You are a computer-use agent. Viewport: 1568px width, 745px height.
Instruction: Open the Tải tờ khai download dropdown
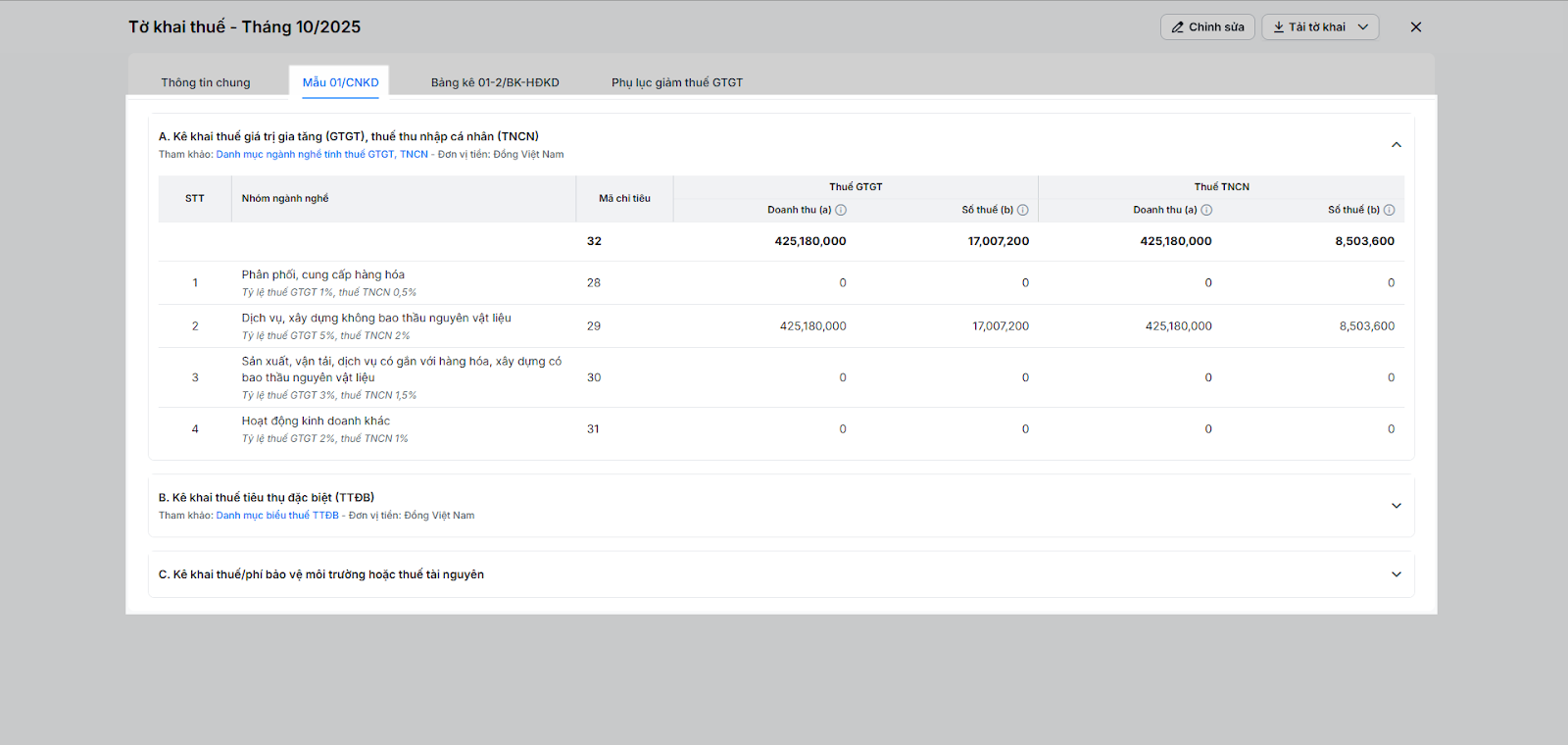[x=1320, y=27]
